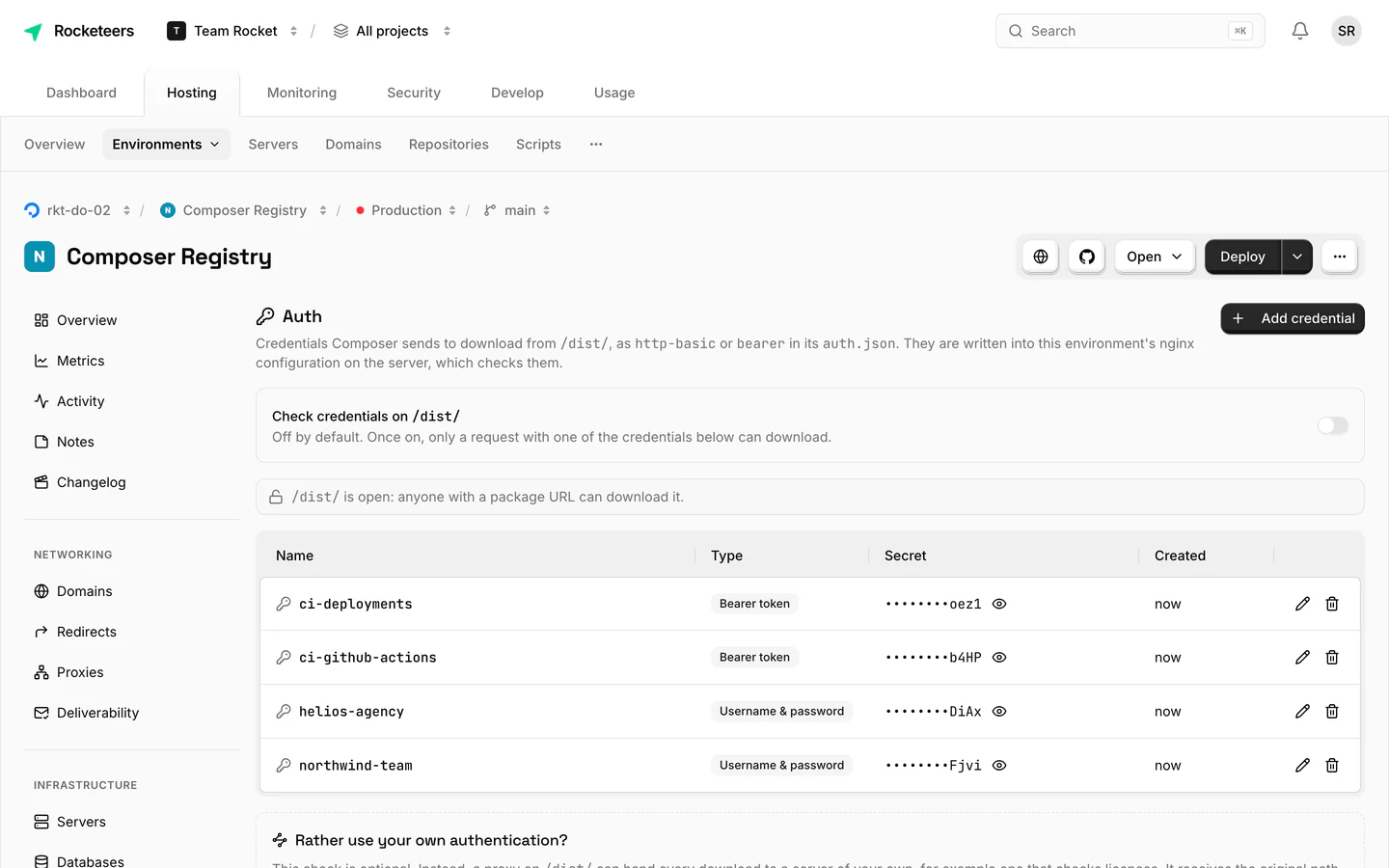Switch to the Monitoring tab
Image resolution: width=1389 pixels, height=868 pixels.
pyautogui.click(x=302, y=93)
